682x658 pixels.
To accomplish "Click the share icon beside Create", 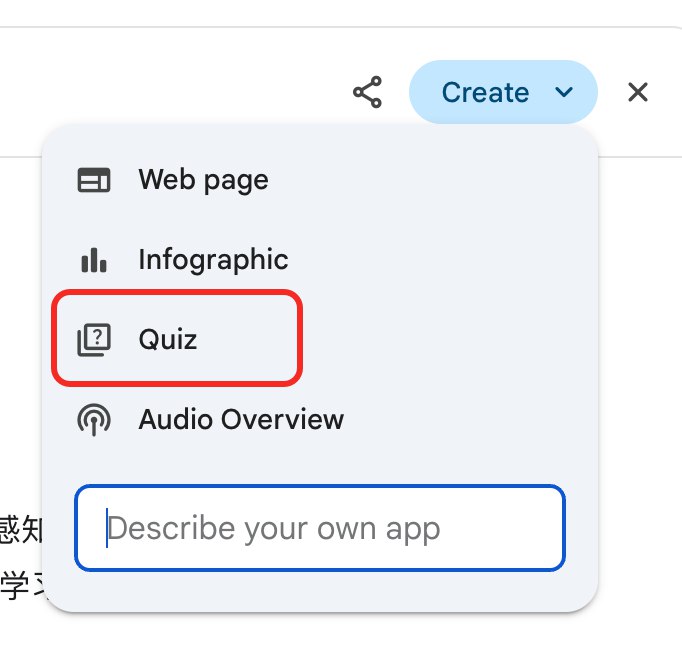I will tap(368, 93).
